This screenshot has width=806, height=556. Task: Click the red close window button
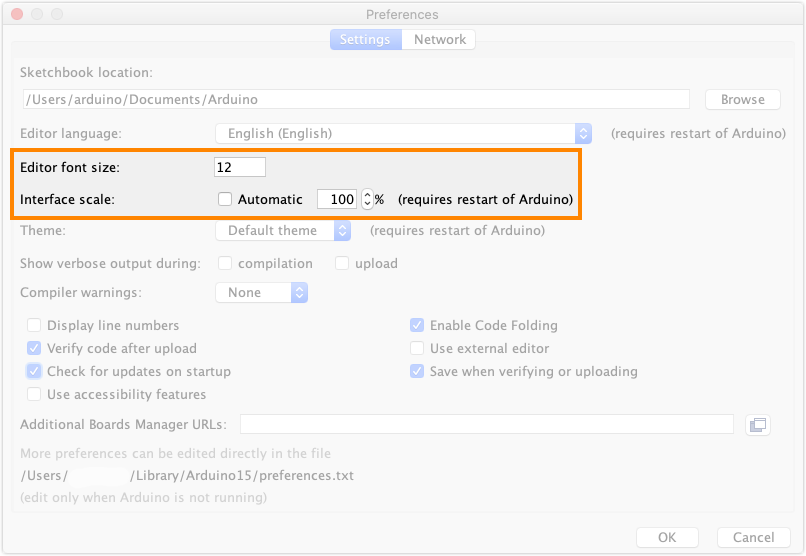coord(18,15)
